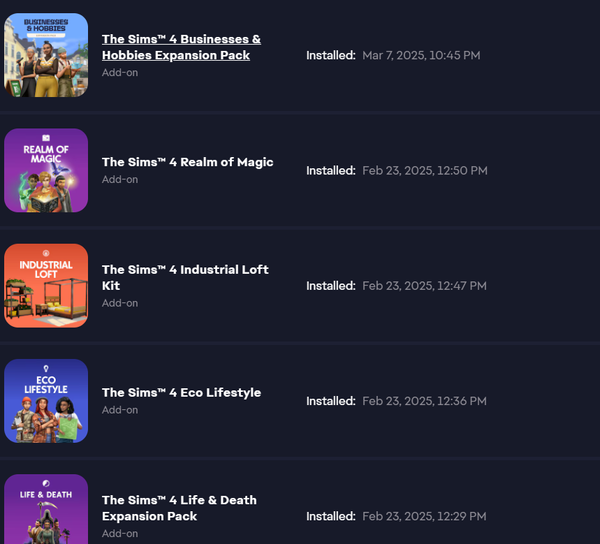Viewport: 600px width, 544px height.
Task: Click the Realm of Magic cover thumbnail
Action: (x=46, y=170)
